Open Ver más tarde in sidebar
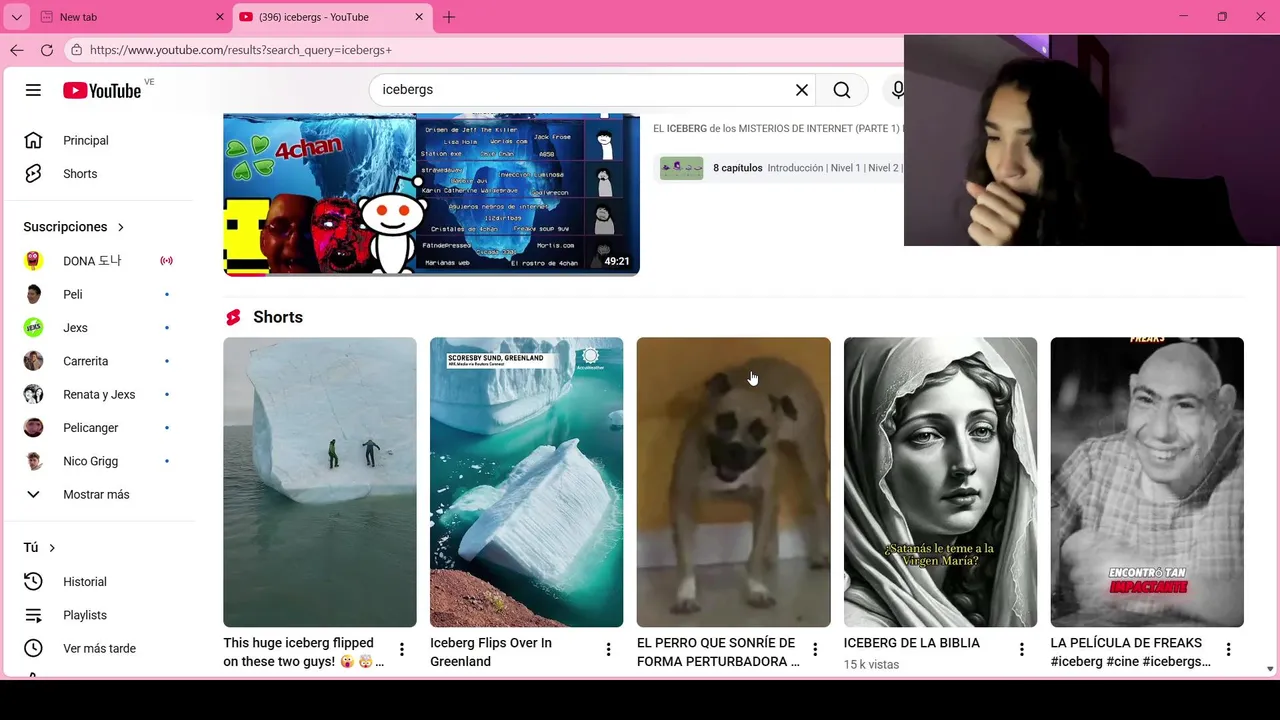This screenshot has height=720, width=1280. pyautogui.click(x=100, y=648)
